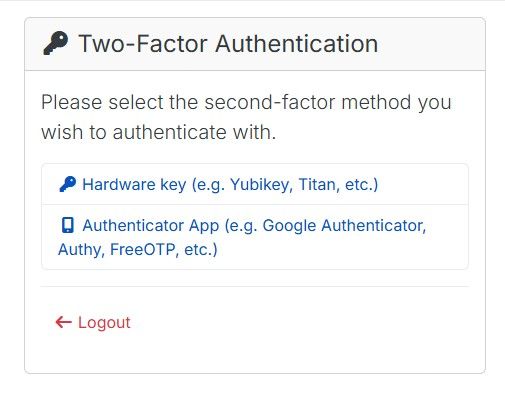
Task: Click the Two-Factor Authentication heading text
Action: 228,44
